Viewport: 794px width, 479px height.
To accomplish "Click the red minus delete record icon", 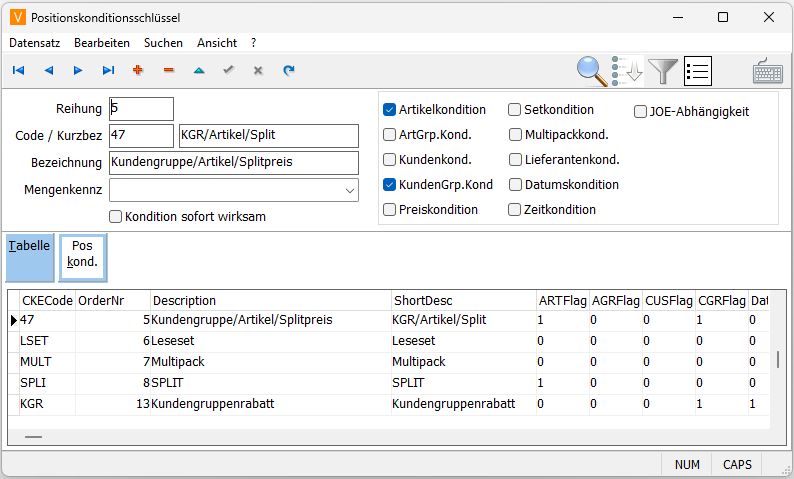I will pyautogui.click(x=168, y=71).
